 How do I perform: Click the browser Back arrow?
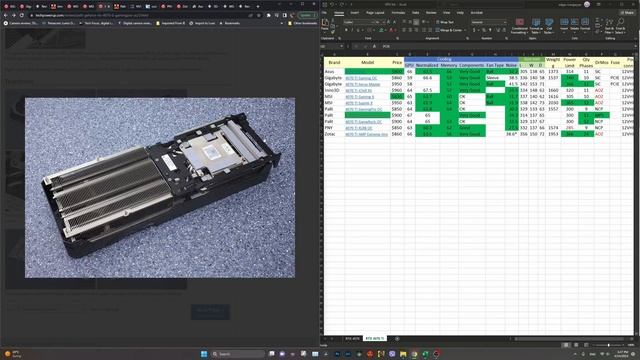[6, 15]
